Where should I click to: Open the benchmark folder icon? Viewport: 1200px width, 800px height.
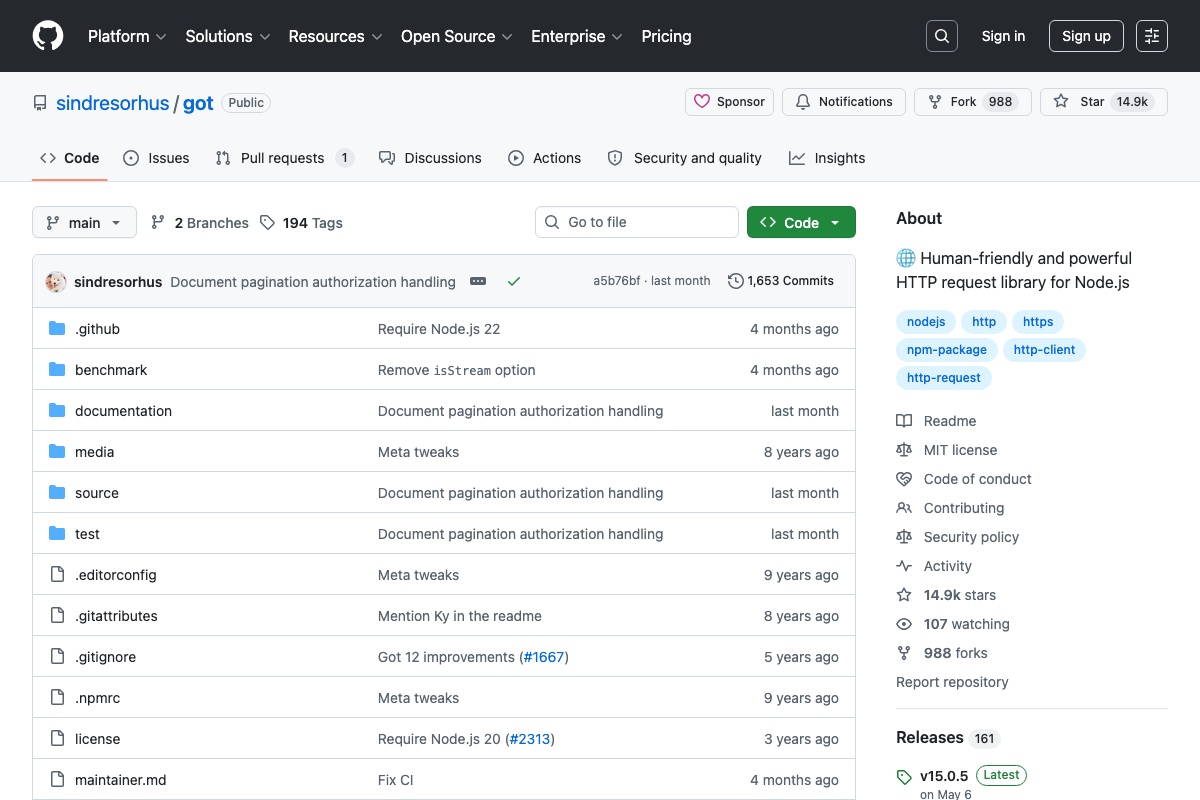pos(57,370)
